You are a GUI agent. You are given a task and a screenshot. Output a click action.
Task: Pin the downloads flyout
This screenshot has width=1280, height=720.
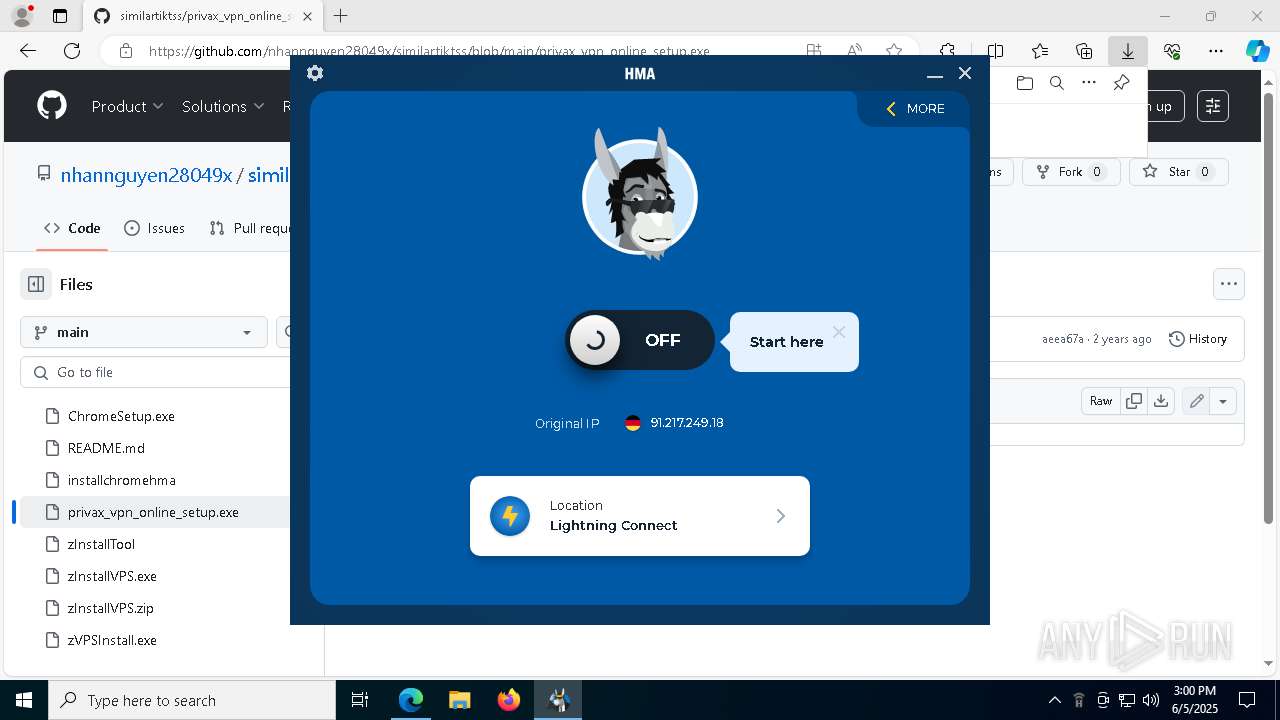[x=1122, y=83]
